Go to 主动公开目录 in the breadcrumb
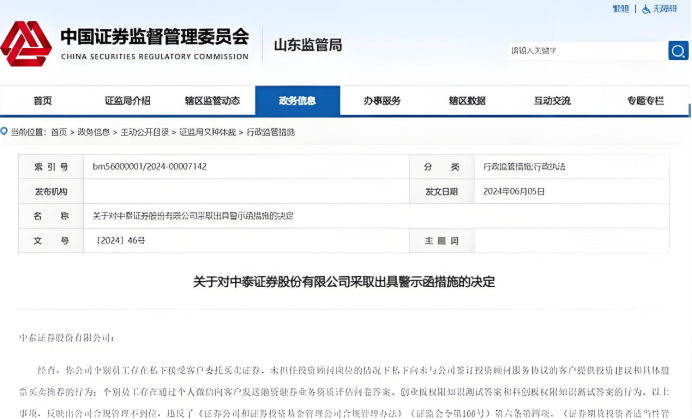The width and height of the screenshot is (692, 419). click(145, 132)
